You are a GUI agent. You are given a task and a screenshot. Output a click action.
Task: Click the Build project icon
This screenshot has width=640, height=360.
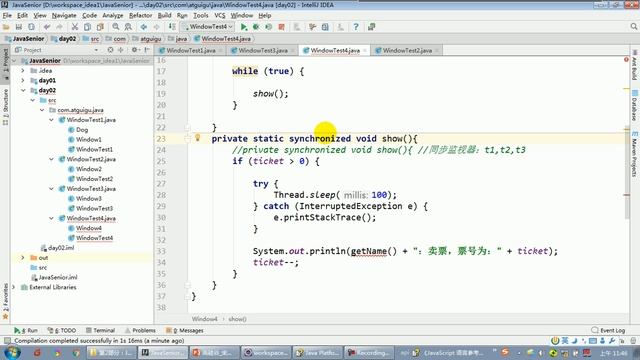coord(172,27)
